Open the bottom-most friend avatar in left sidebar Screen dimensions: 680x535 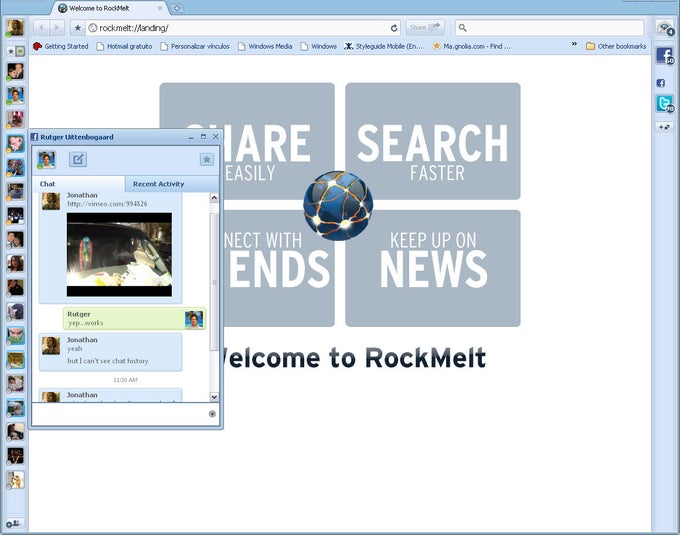[16, 480]
